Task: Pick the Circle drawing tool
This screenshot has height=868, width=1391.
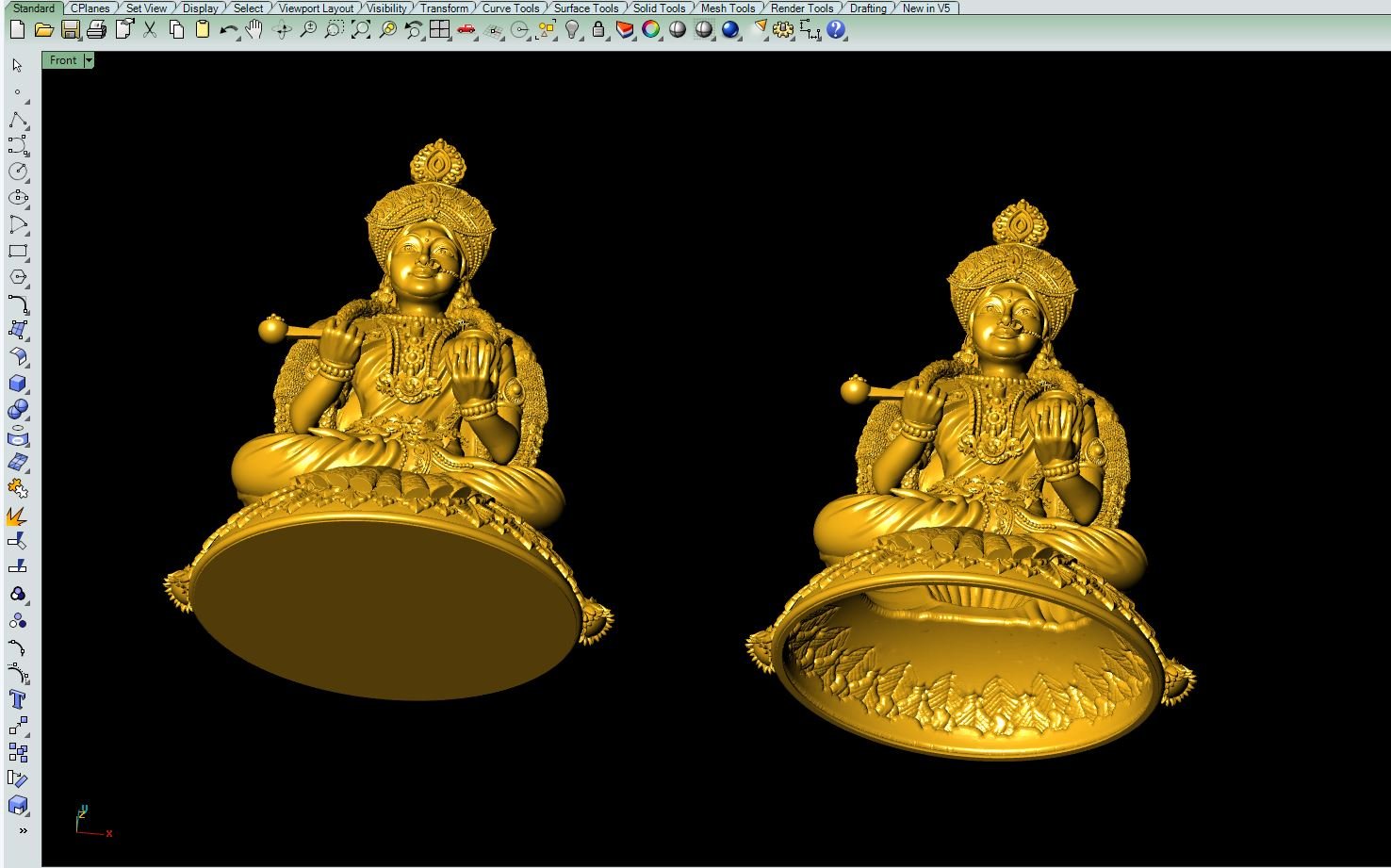Action: pos(17,172)
